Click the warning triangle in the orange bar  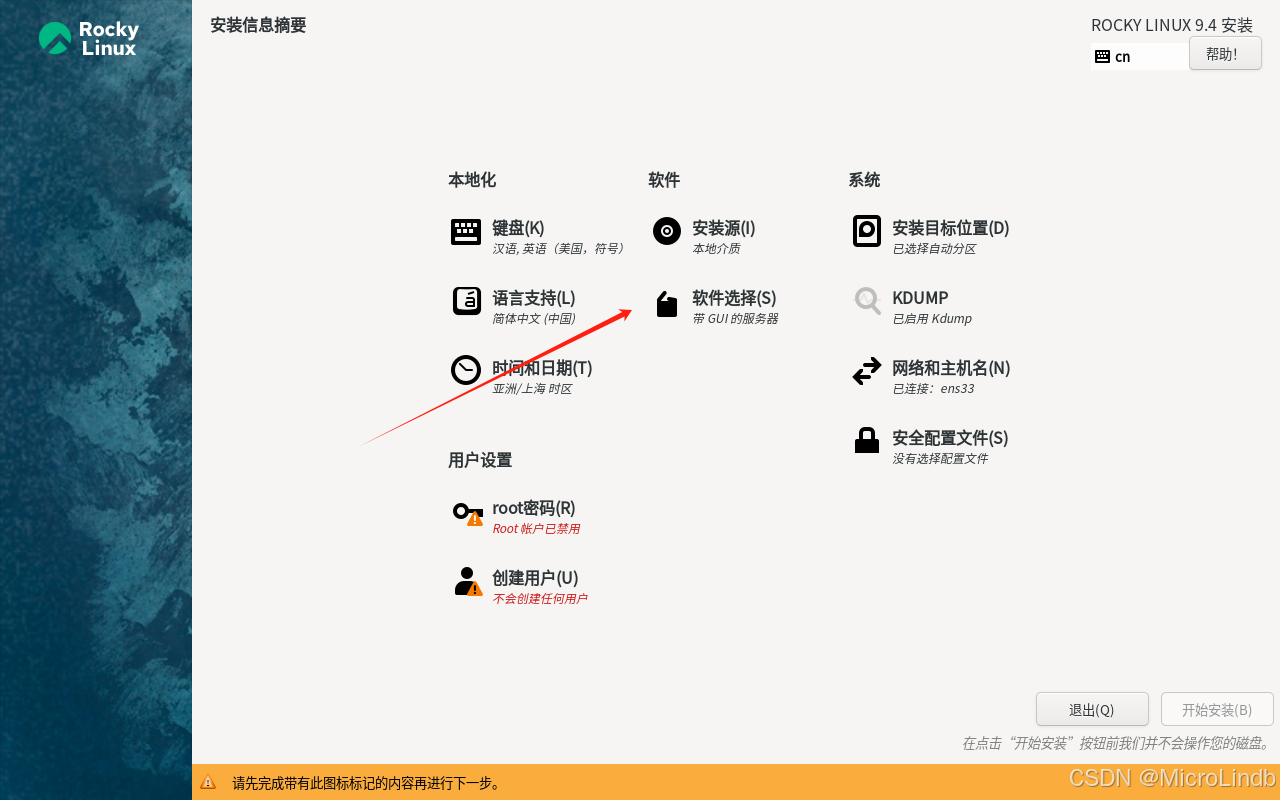[208, 782]
